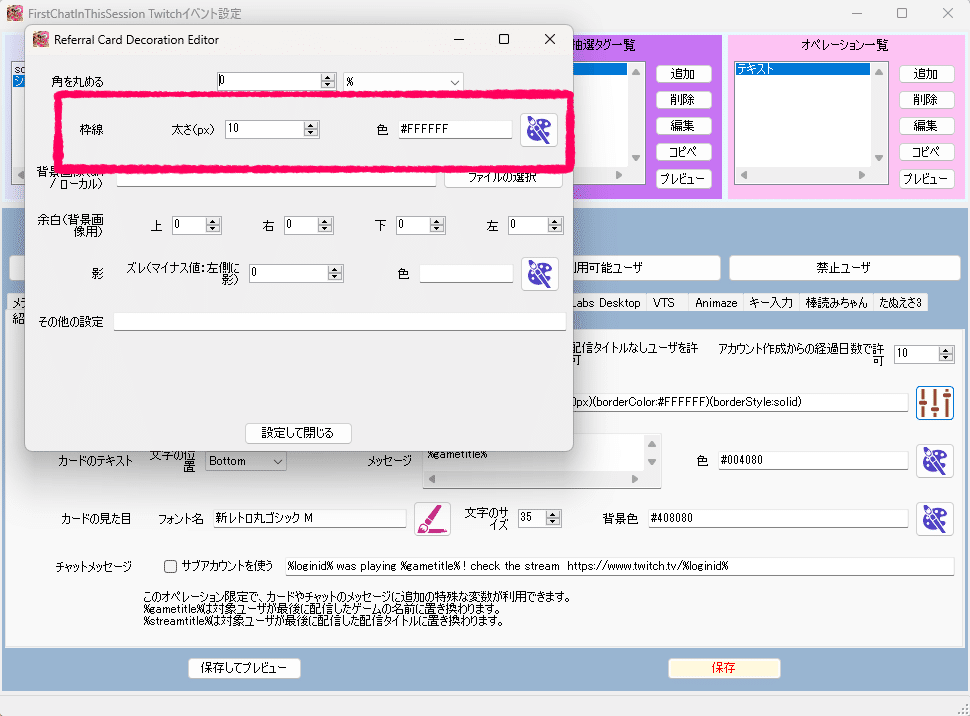Click その他の設定 text field

[x=340, y=322]
